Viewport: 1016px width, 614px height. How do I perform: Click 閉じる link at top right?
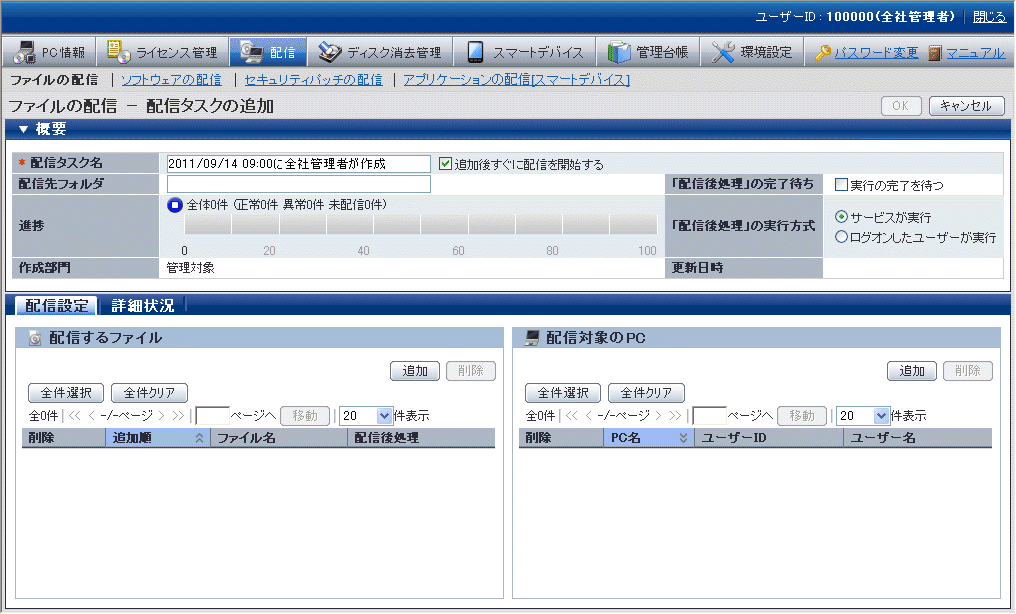989,17
